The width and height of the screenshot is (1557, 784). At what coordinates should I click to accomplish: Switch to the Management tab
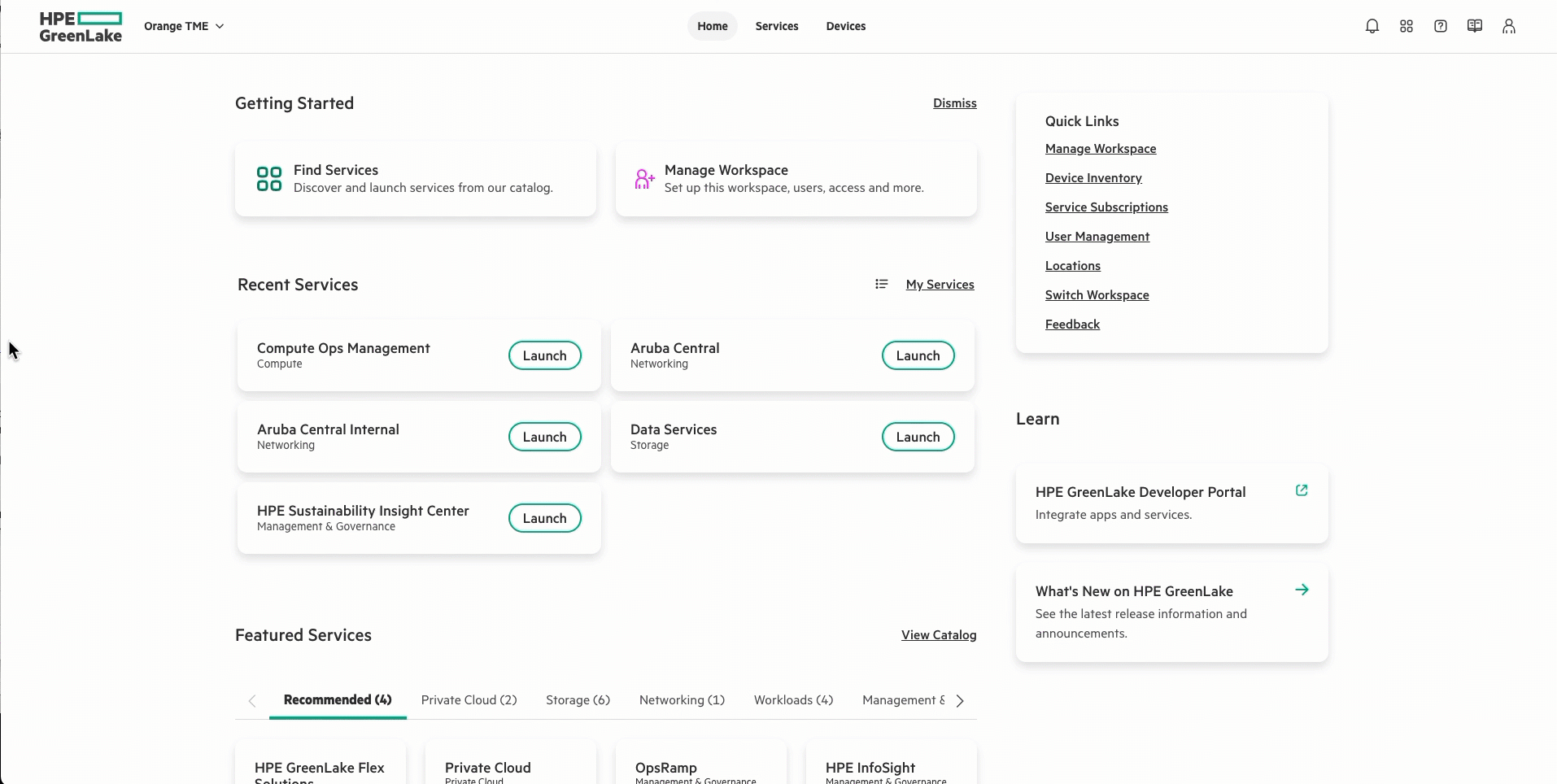904,700
